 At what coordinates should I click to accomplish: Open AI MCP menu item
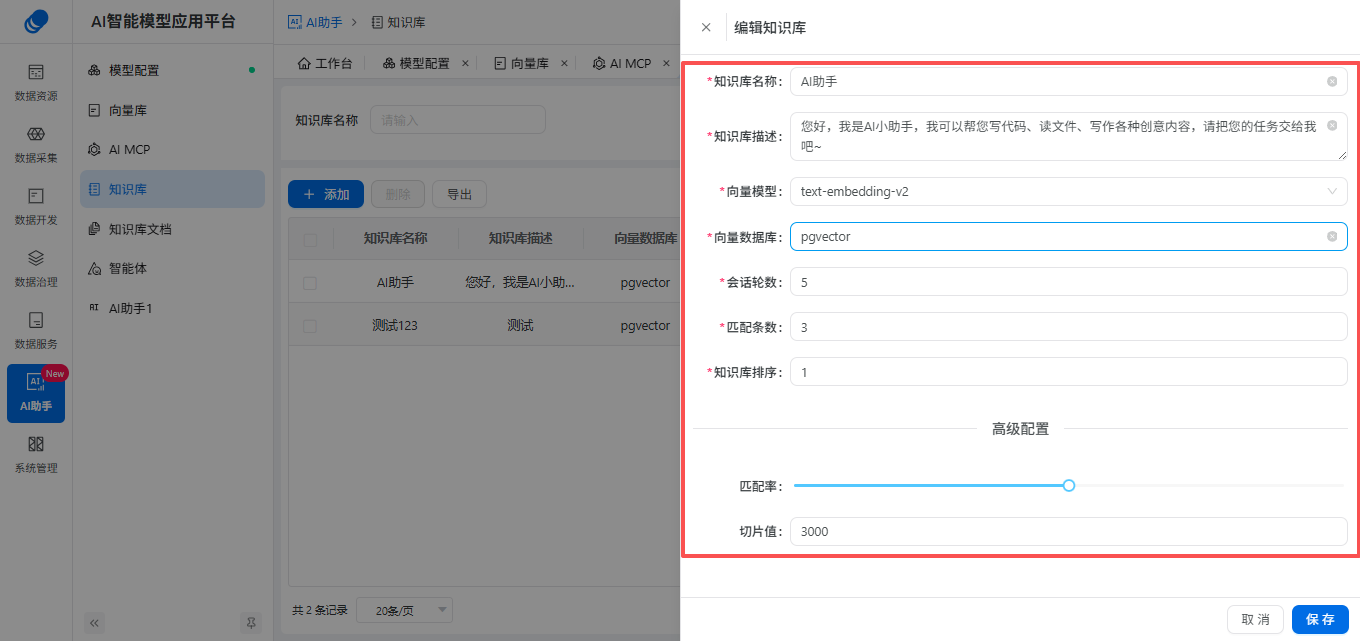click(172, 149)
